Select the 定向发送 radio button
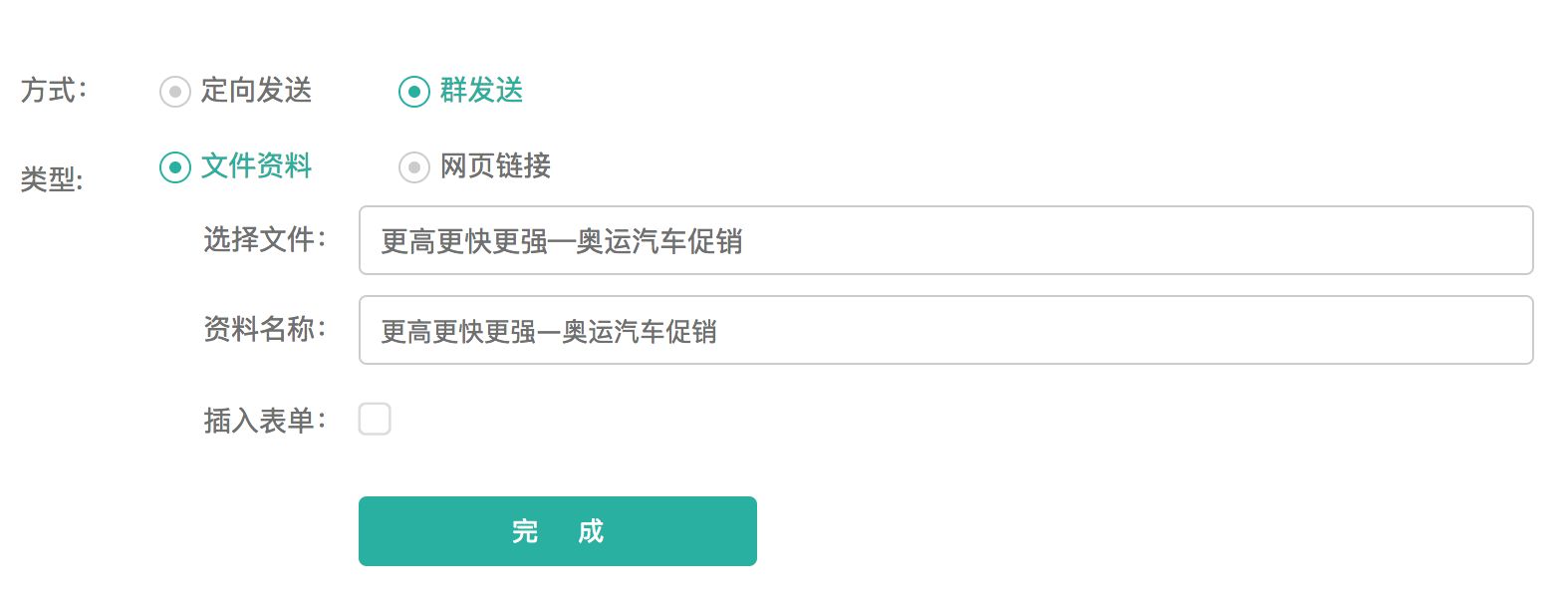This screenshot has width=1568, height=606. coord(175,92)
